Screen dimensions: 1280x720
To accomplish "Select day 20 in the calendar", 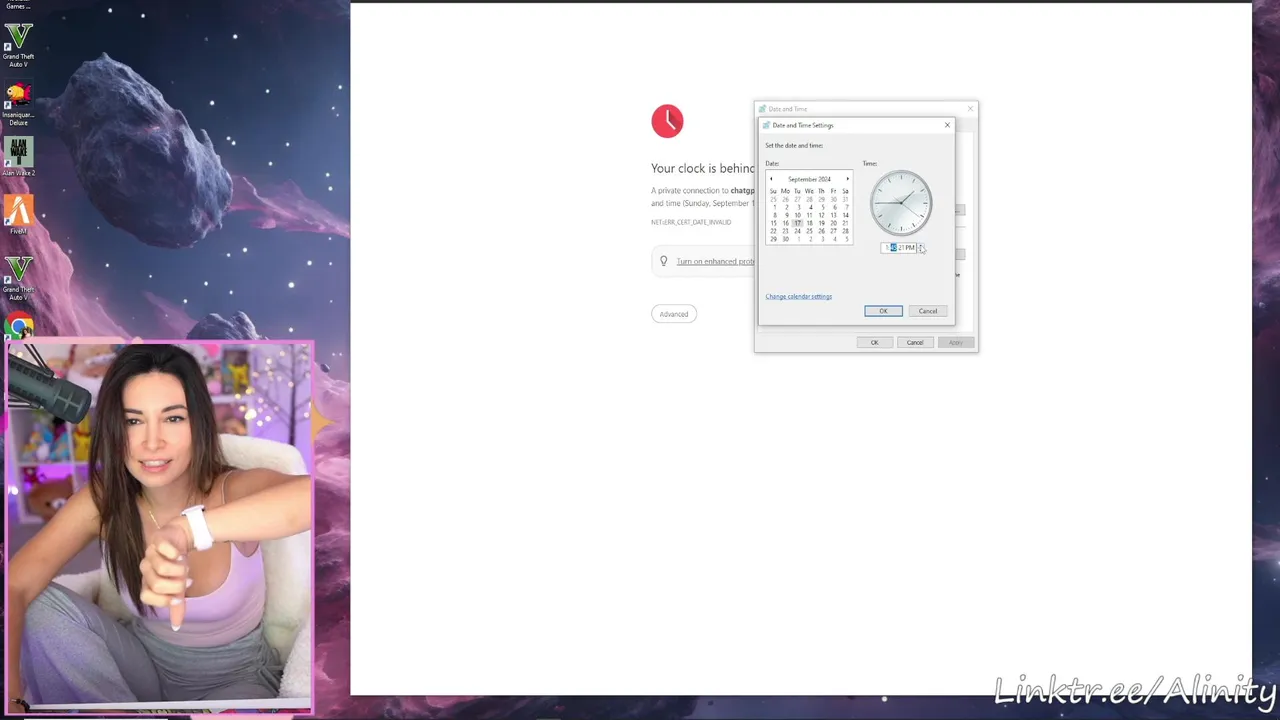I will 833,223.
